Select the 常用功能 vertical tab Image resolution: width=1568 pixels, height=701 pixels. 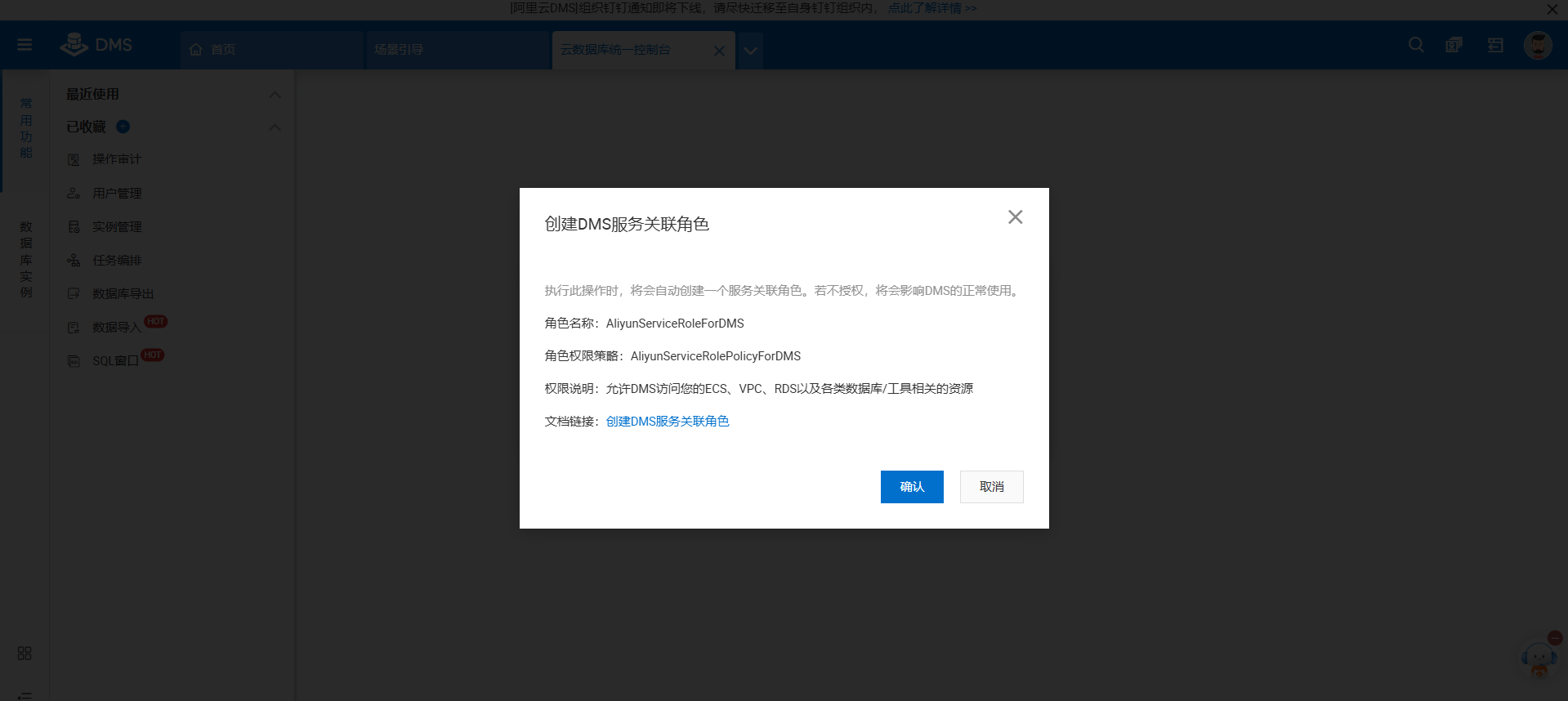pyautogui.click(x=26, y=128)
